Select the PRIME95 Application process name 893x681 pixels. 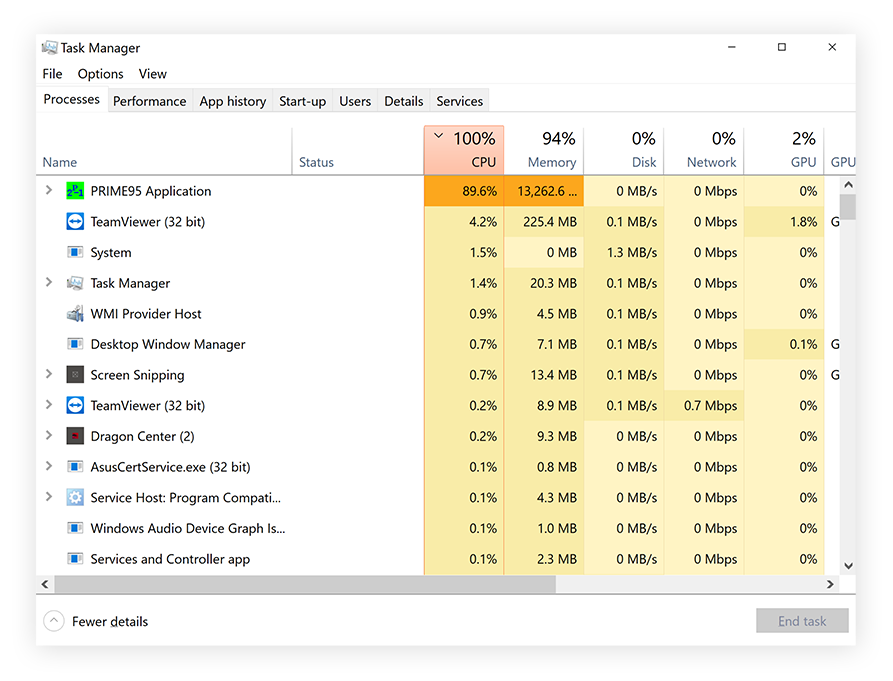point(151,191)
